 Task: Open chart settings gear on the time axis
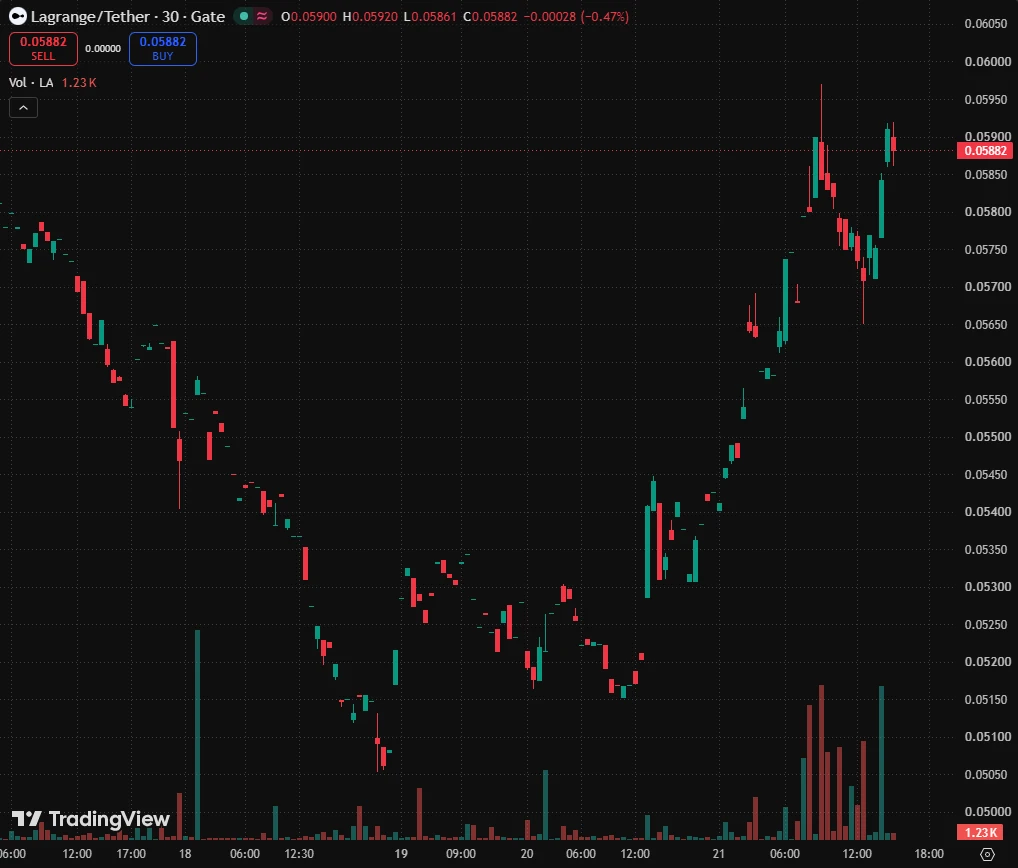[987, 854]
